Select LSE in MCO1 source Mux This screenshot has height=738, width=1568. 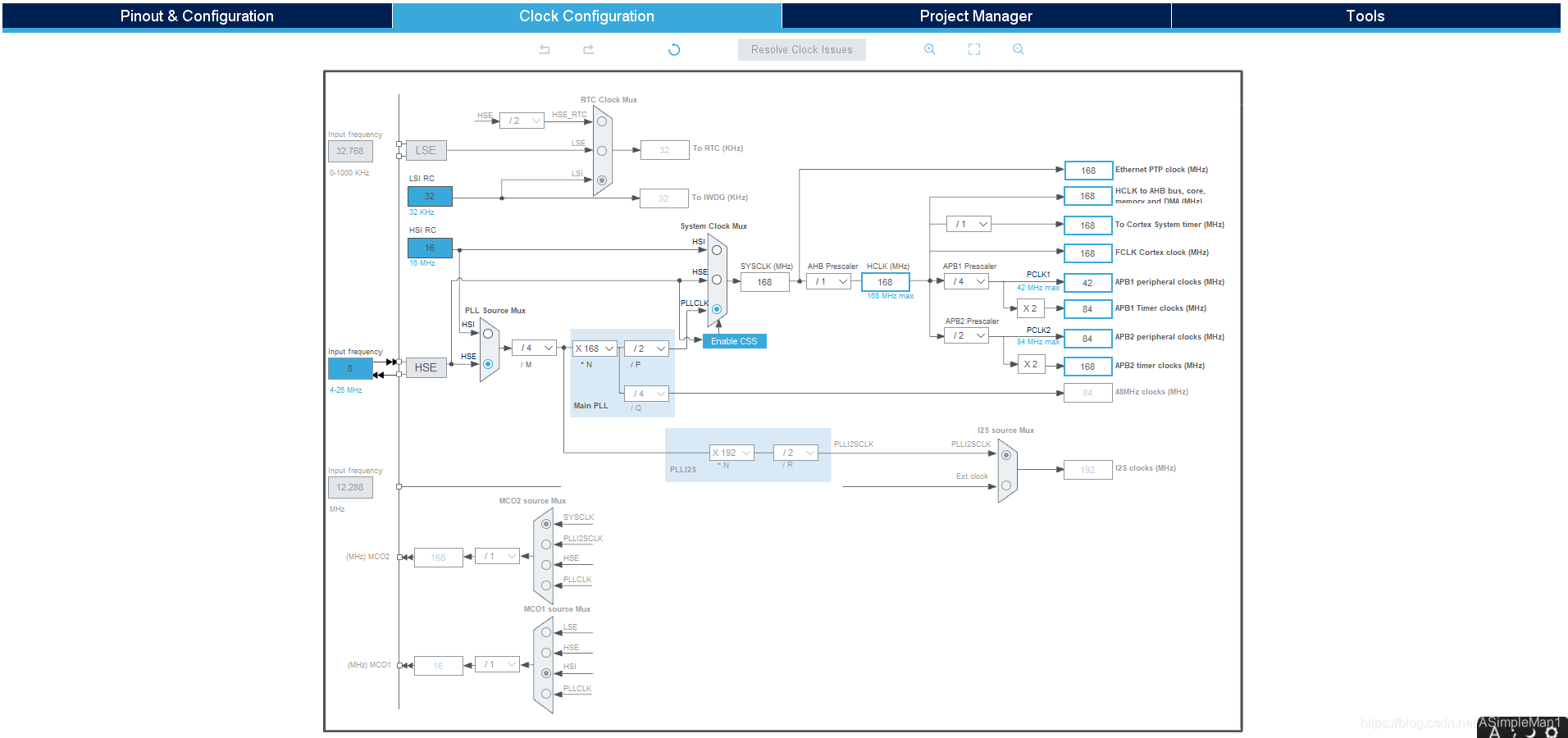coord(546,632)
